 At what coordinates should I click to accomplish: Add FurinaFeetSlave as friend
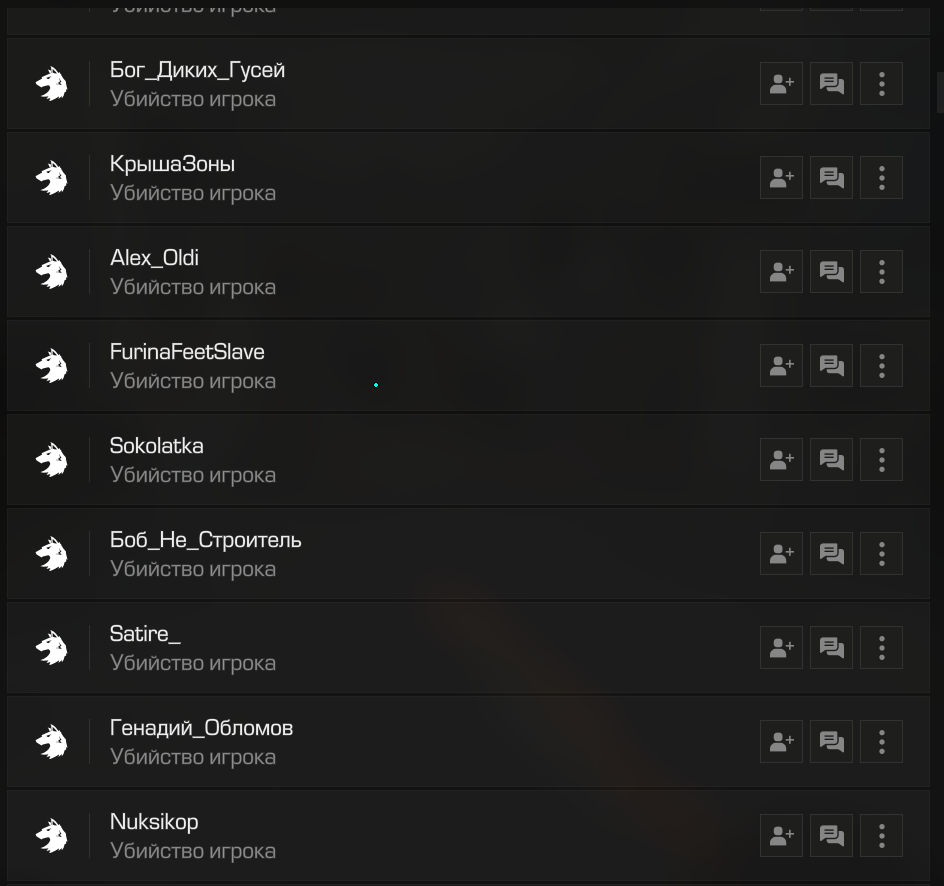coord(781,365)
